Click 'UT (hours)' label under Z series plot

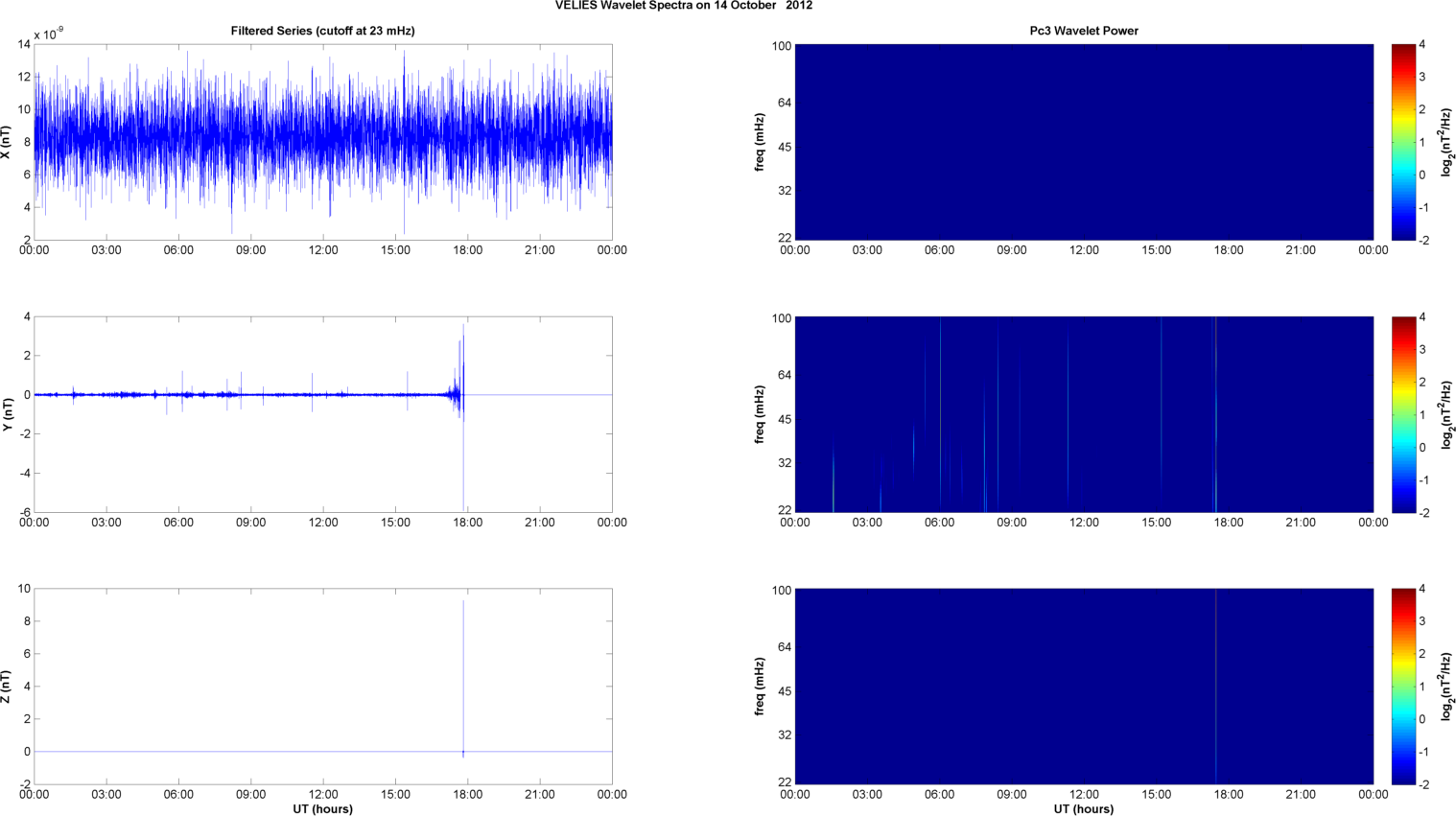(x=323, y=809)
